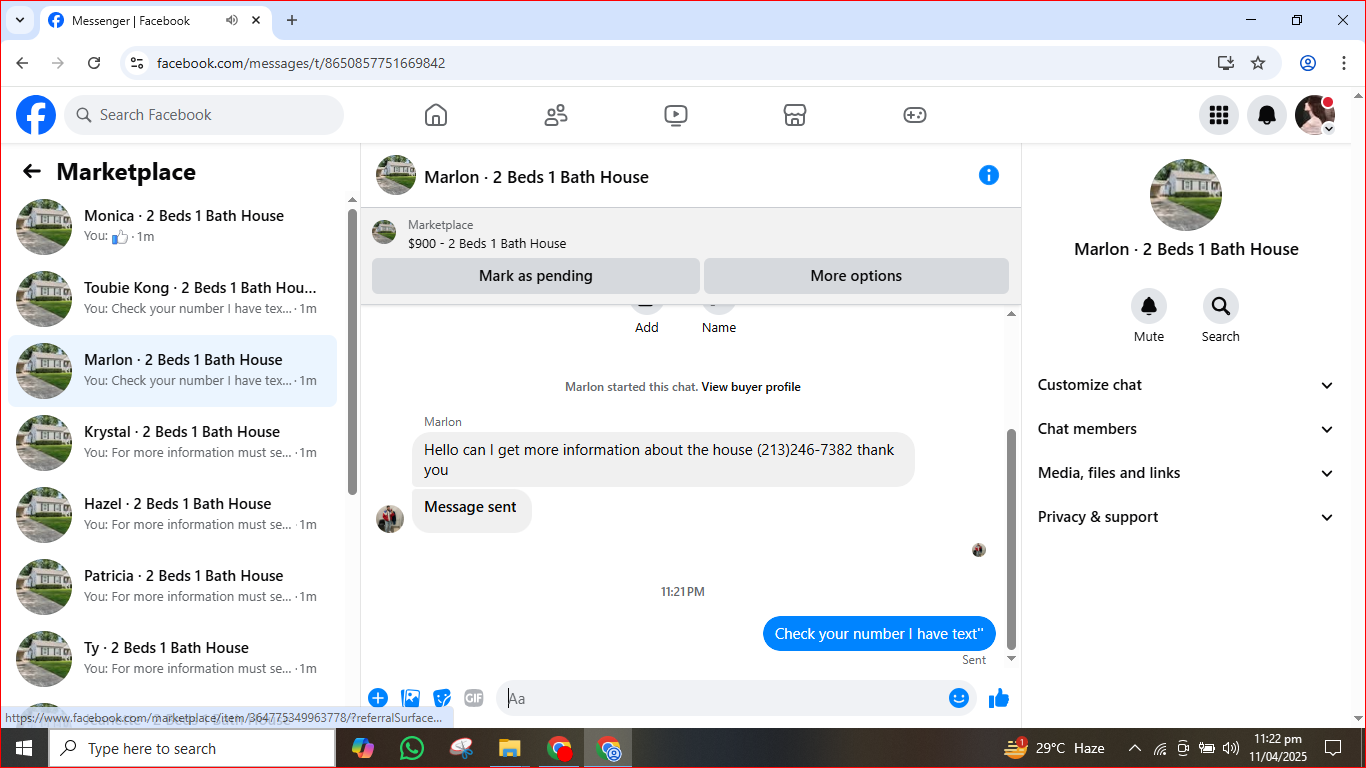Open Facebook notifications bell
This screenshot has width=1366, height=768.
(x=1267, y=115)
